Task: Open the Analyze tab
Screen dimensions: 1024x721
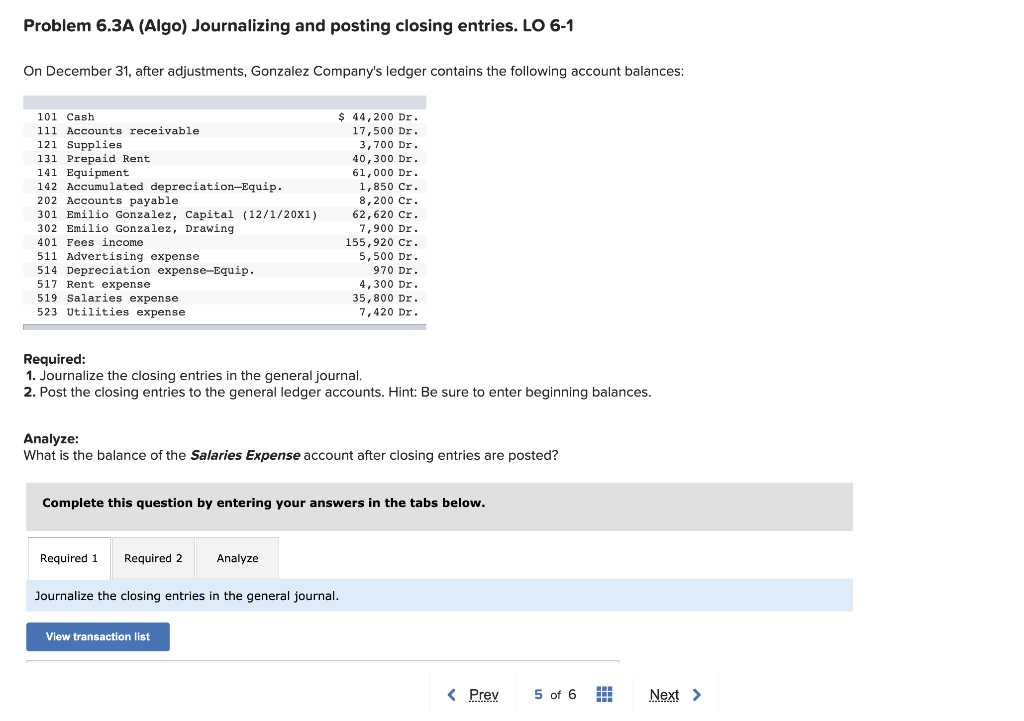Action: [x=237, y=558]
